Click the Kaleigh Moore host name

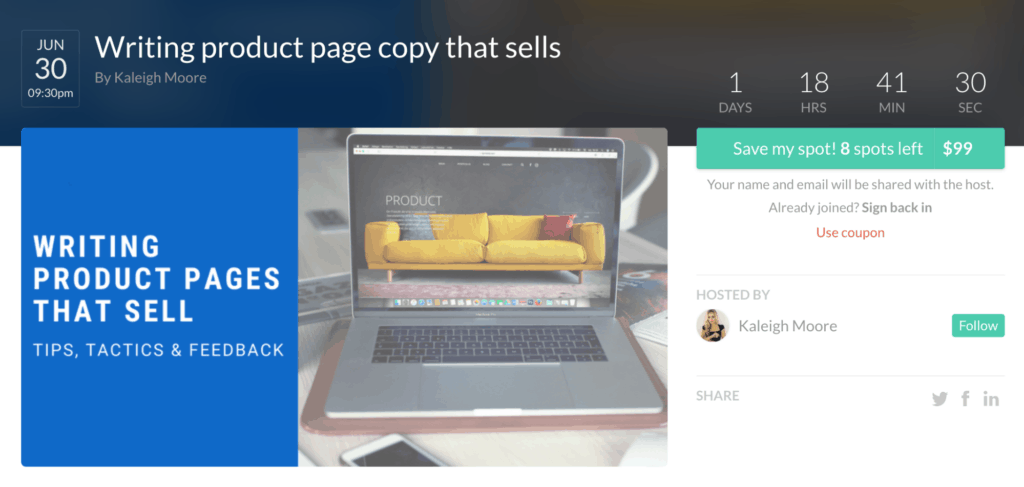[788, 326]
